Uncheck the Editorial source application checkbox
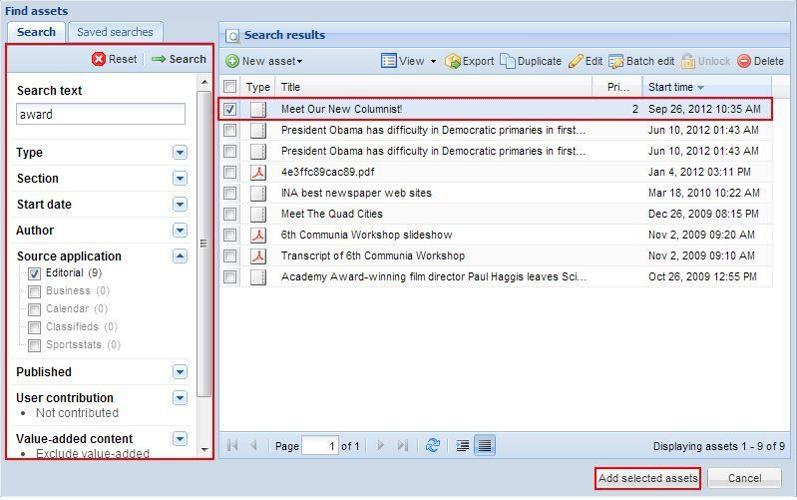Viewport: 797px width, 500px height. point(34,273)
